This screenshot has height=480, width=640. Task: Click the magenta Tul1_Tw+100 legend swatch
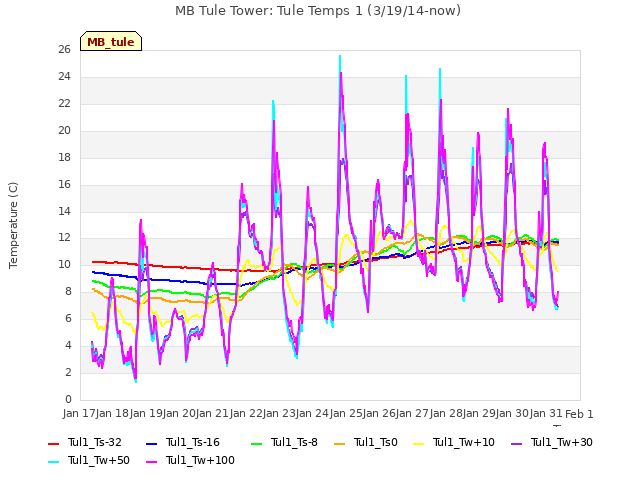pyautogui.click(x=151, y=461)
